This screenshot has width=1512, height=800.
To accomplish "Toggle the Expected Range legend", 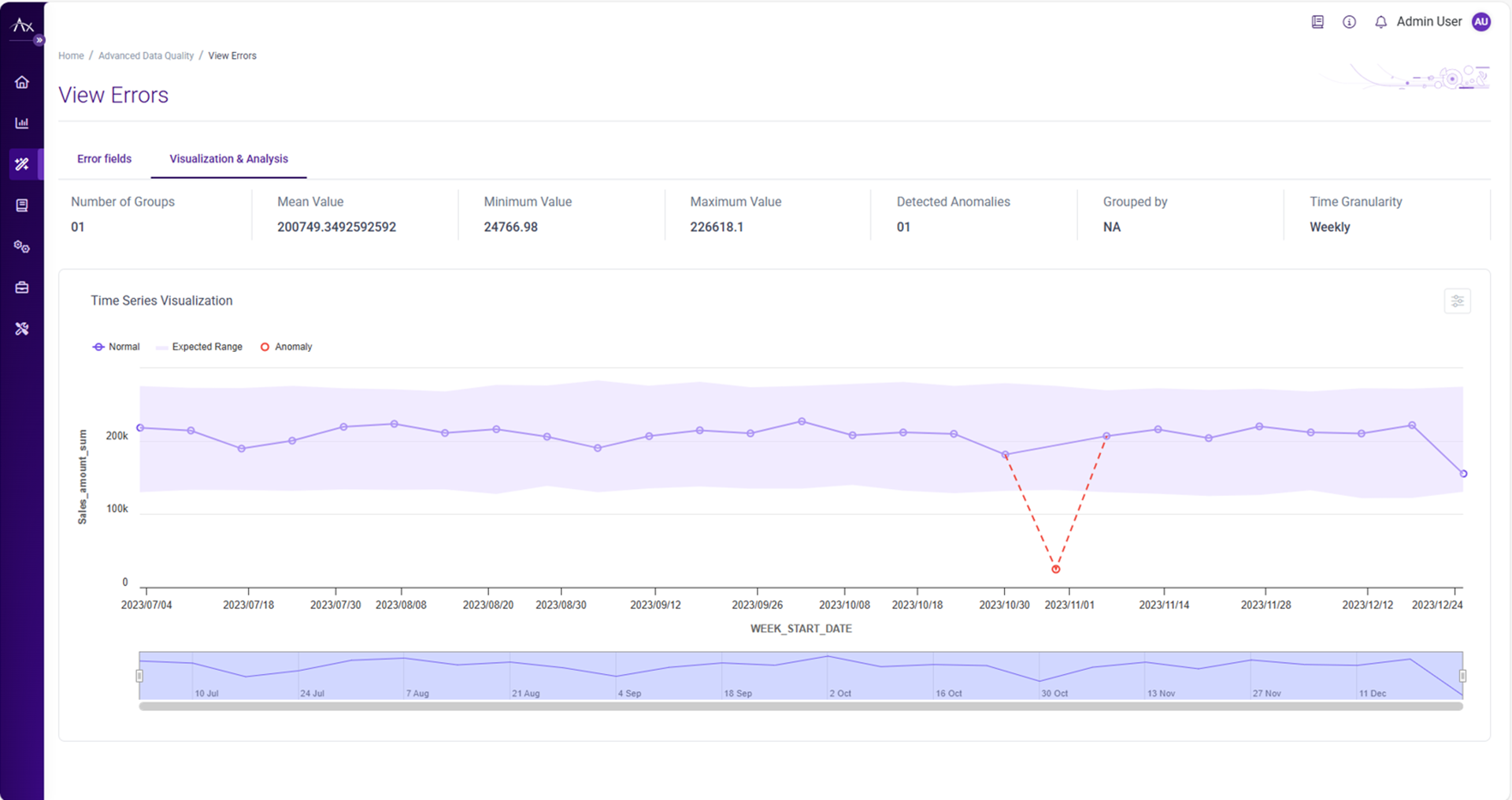I will [199, 346].
